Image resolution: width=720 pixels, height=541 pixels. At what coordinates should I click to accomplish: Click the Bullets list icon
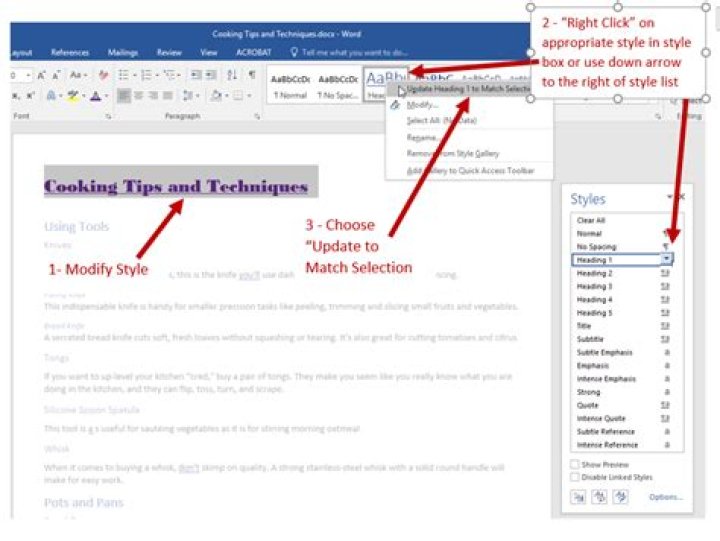(x=123, y=75)
